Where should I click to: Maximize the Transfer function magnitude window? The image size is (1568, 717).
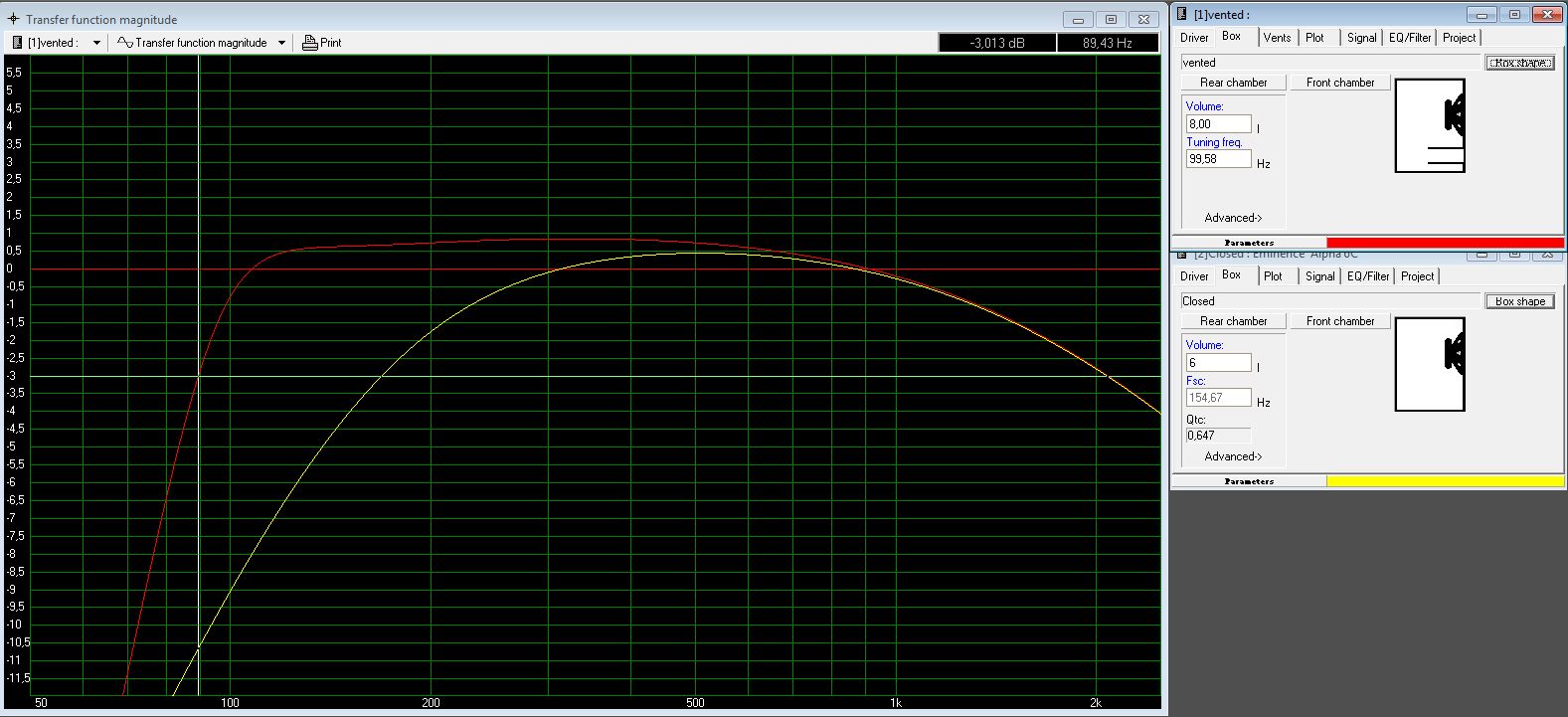click(1112, 19)
